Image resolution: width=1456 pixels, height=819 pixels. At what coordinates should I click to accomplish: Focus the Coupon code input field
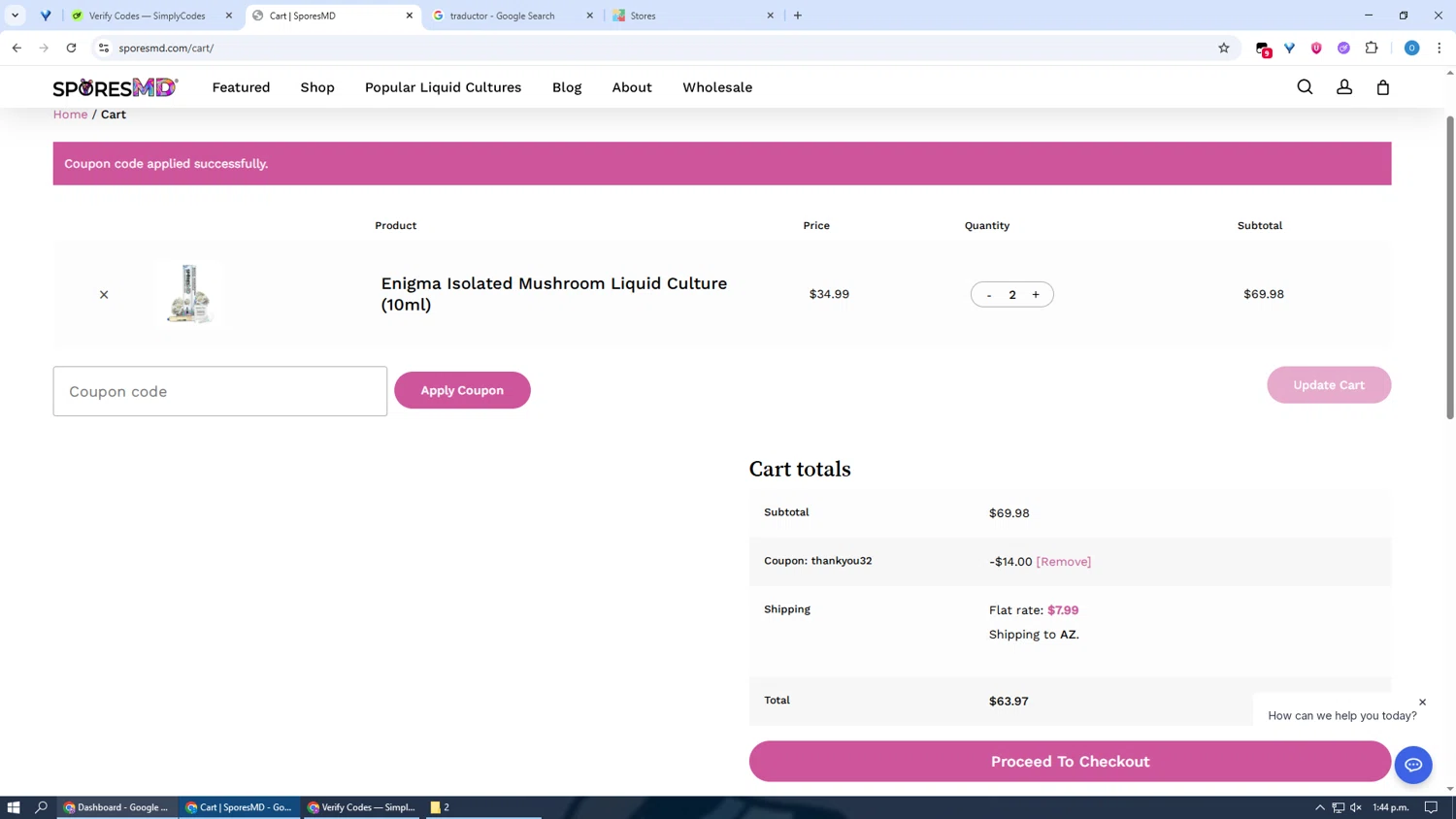point(220,391)
